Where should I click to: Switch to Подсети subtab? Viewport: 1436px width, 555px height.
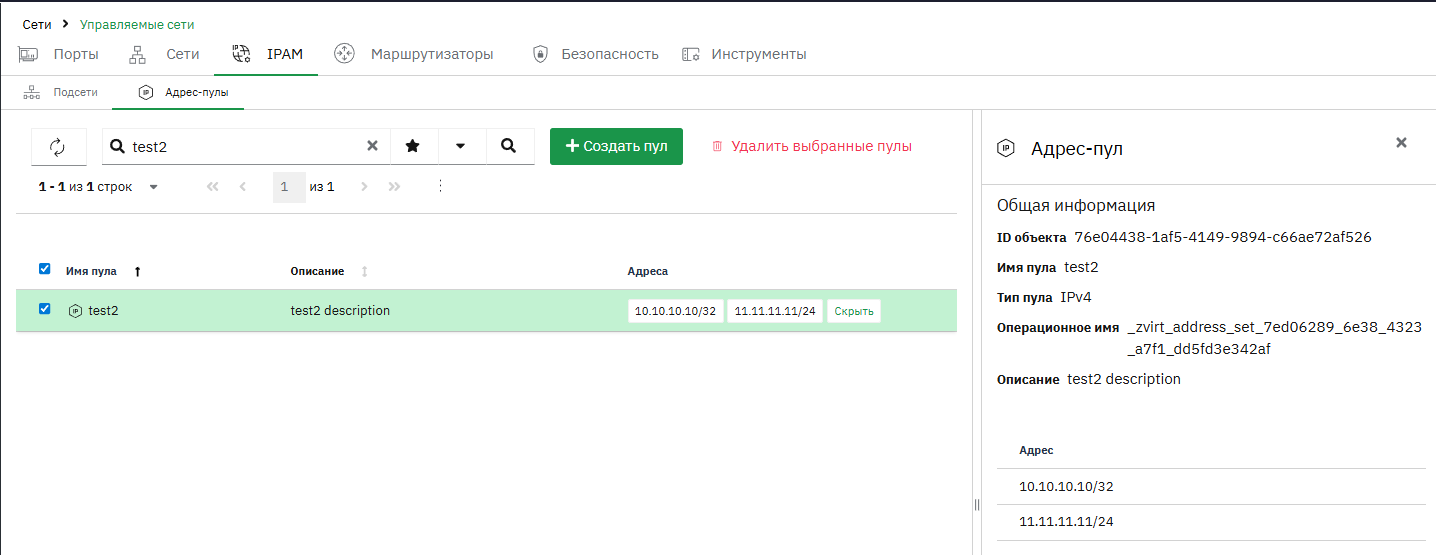(61, 92)
